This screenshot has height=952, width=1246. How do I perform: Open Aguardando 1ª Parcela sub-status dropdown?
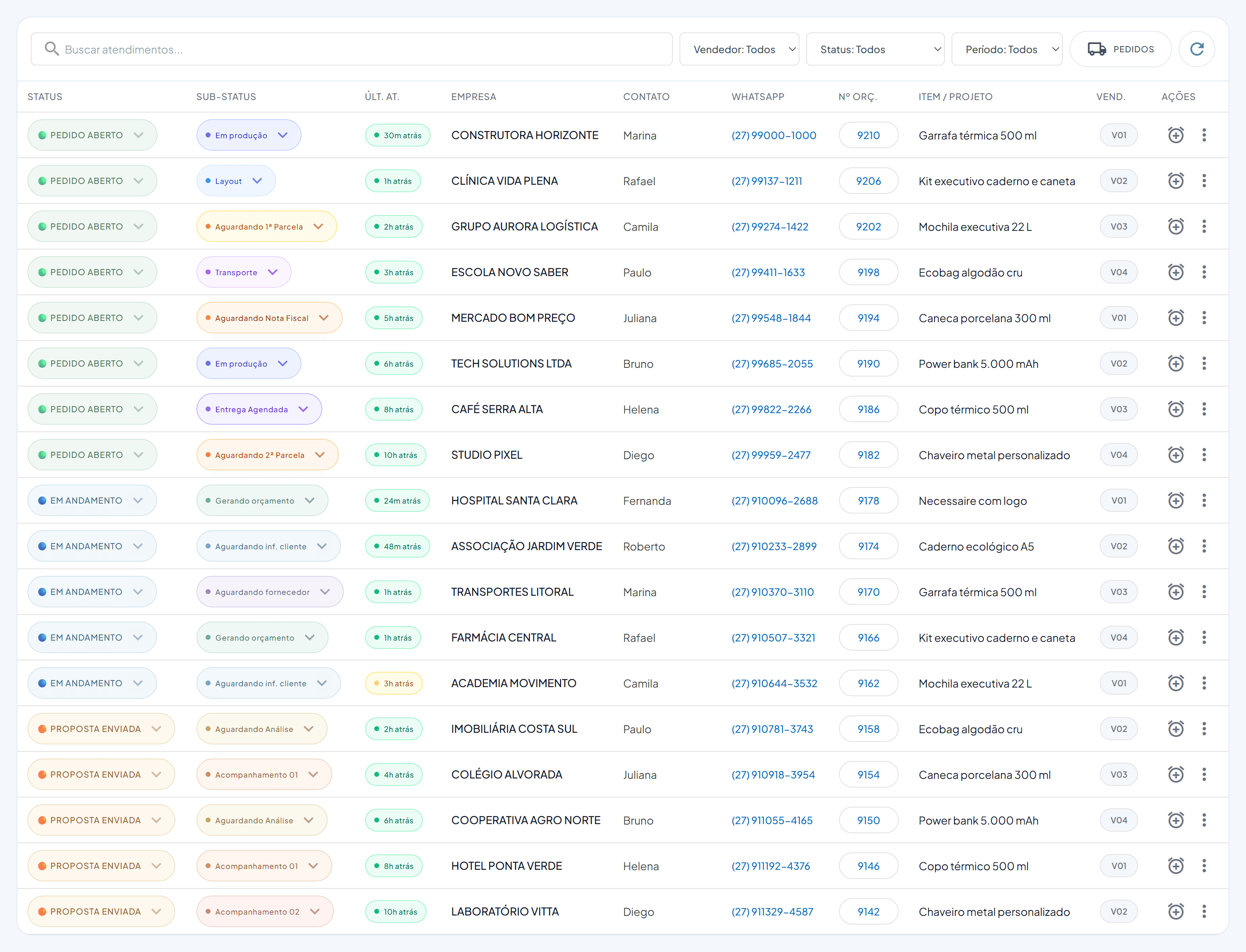266,227
